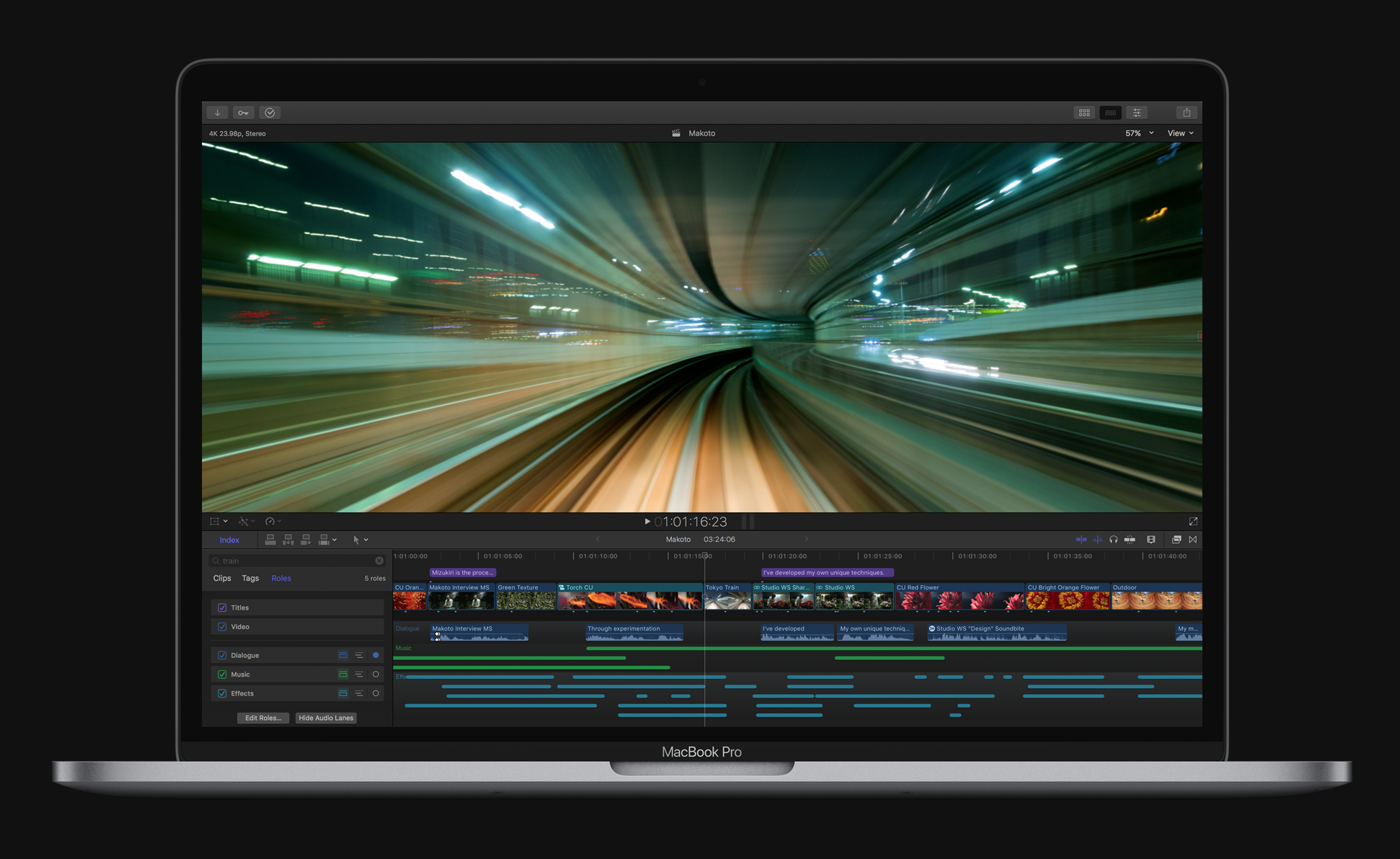Screen dimensions: 1400x859
Task: Toggle the headphones audio skimming icon
Action: 1113,540
